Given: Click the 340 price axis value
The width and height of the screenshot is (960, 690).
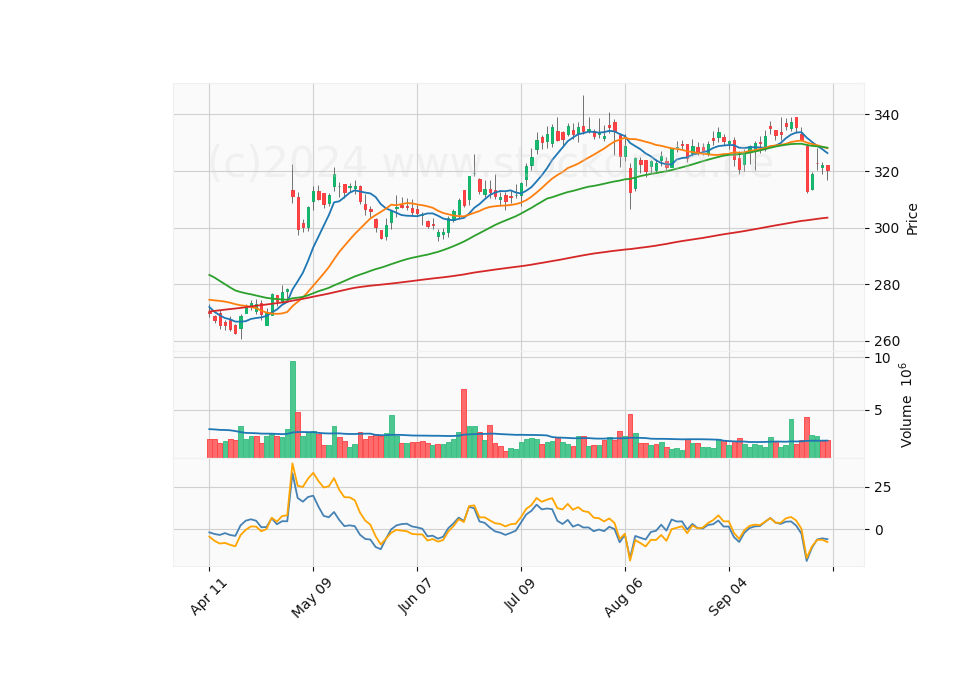Looking at the screenshot, I should coord(887,115).
